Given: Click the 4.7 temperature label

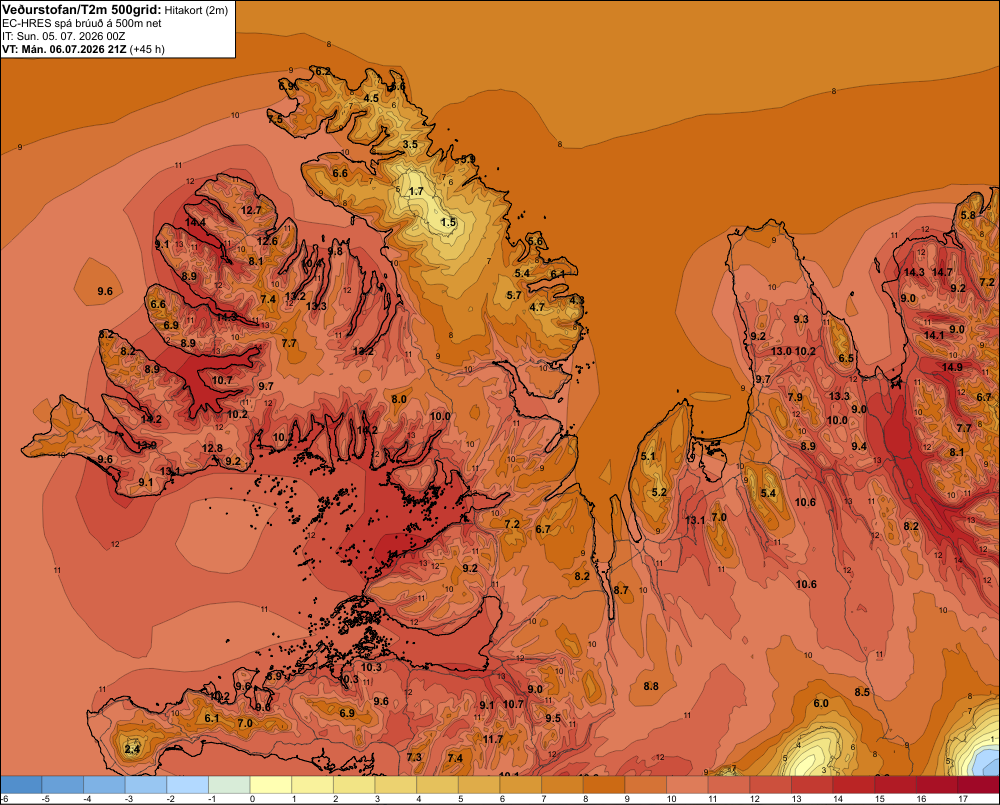Looking at the screenshot, I should coord(538,307).
